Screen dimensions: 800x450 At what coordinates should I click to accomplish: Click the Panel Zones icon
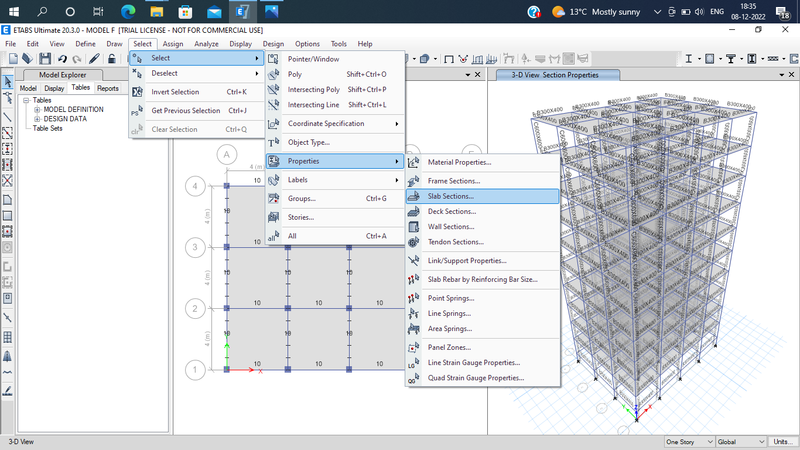coord(414,347)
